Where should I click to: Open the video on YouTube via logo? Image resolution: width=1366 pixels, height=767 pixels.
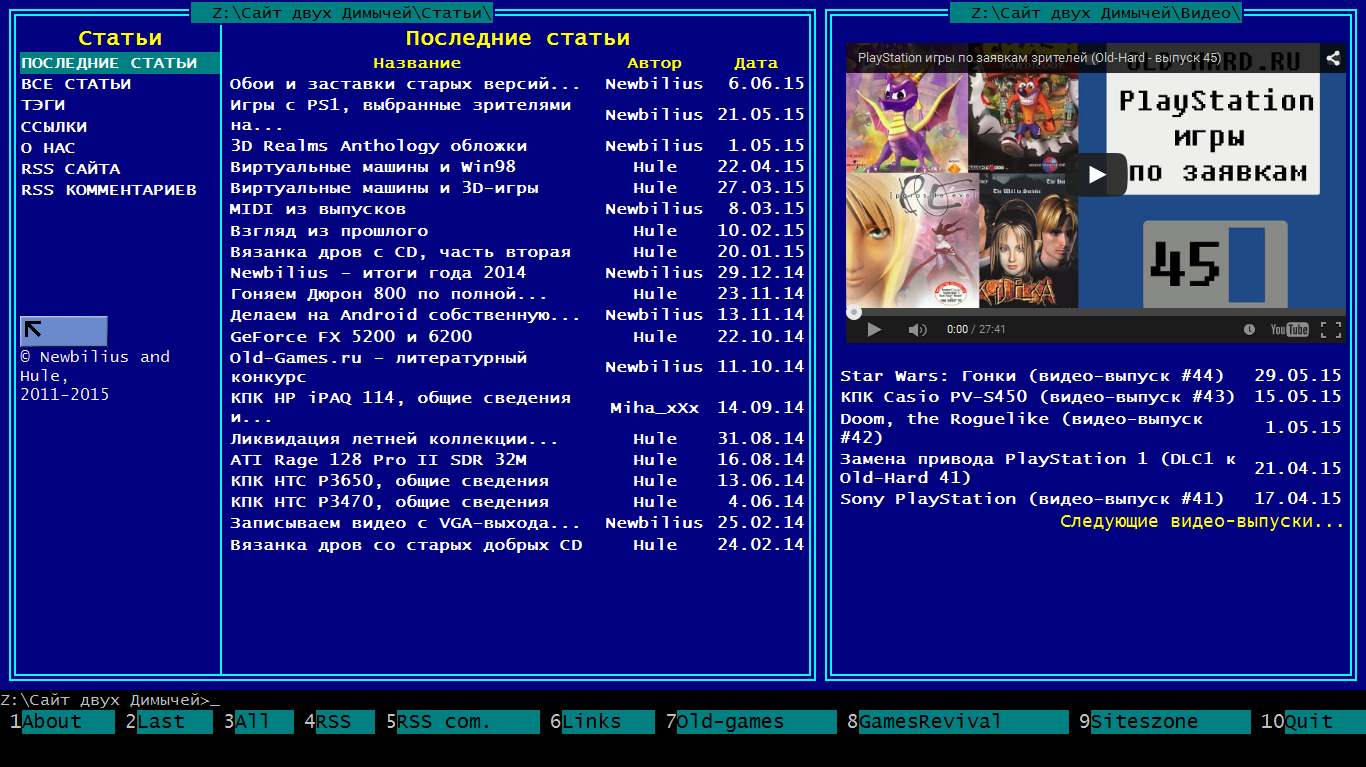[x=1289, y=329]
